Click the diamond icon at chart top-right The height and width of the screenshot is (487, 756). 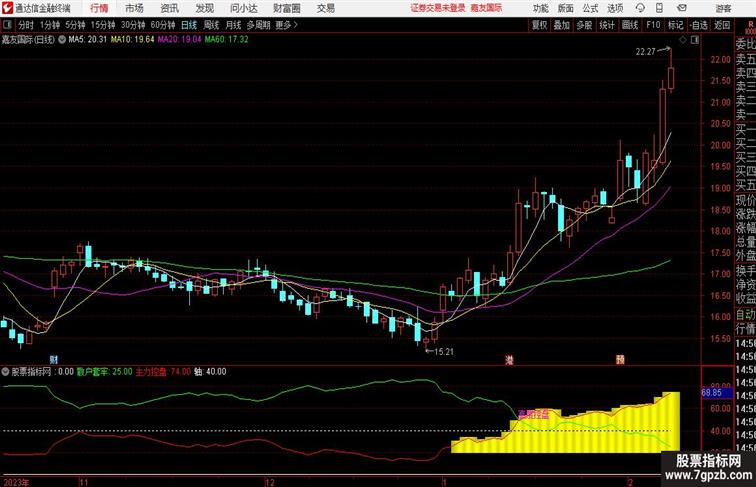[x=683, y=40]
